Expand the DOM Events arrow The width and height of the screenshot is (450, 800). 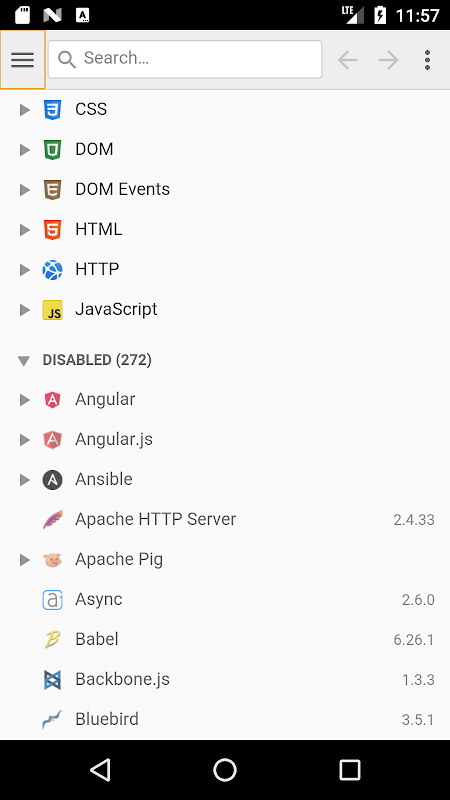[x=24, y=189]
